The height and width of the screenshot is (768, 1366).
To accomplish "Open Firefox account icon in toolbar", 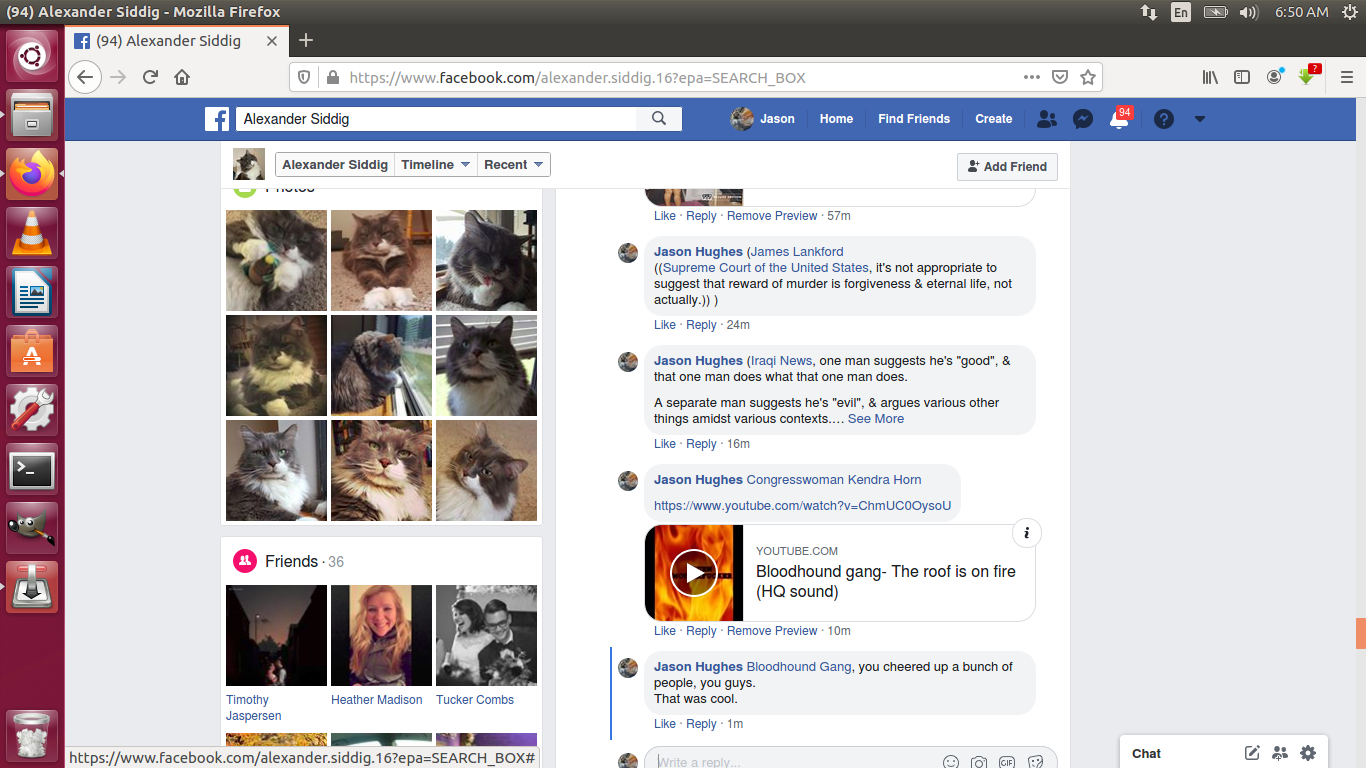I will (1274, 77).
